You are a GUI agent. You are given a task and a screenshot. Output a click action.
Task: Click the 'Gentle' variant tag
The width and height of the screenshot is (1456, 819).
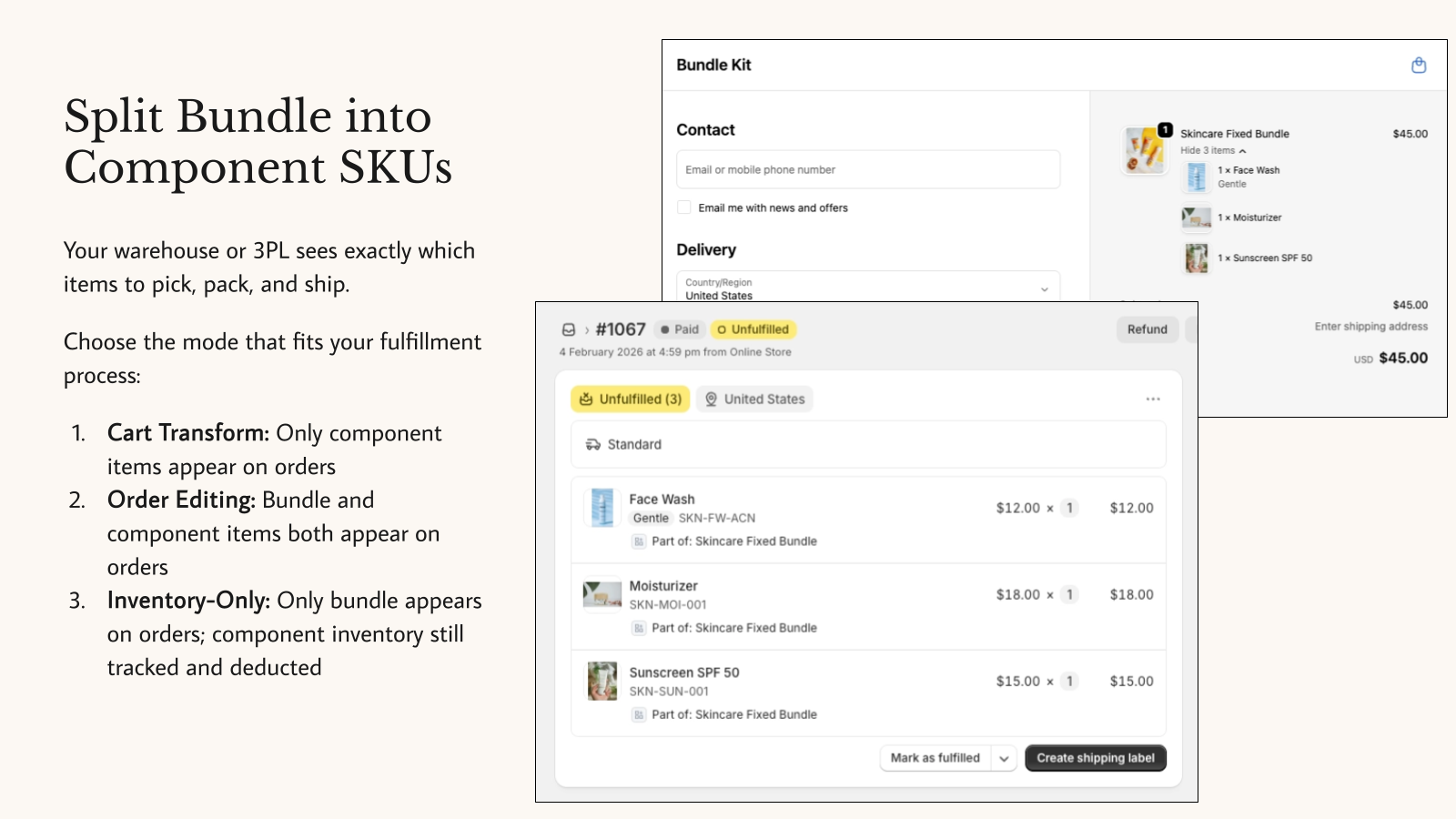(x=651, y=518)
